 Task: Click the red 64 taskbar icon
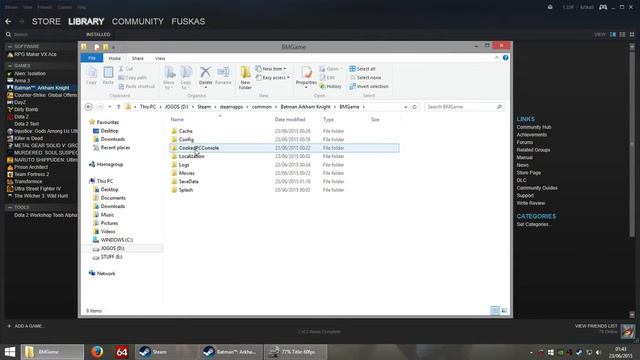[121, 351]
